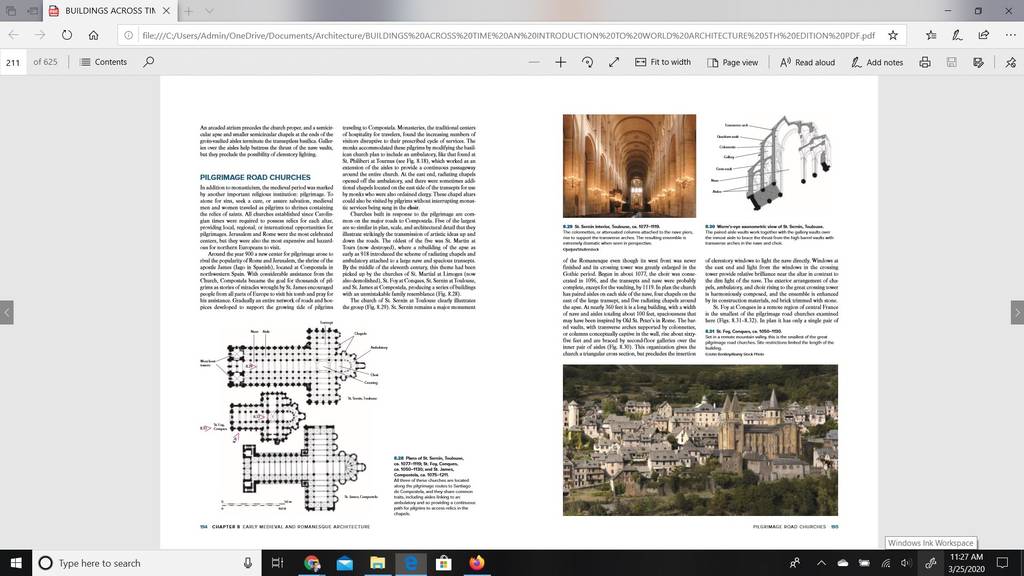Go to next page arrow
Image resolution: width=1024 pixels, height=576 pixels.
(x=1017, y=312)
